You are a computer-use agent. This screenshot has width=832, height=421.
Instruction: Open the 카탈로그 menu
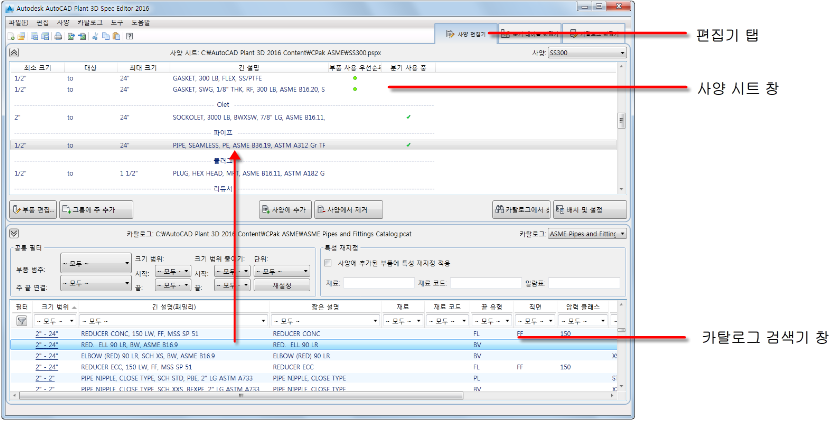tap(90, 23)
